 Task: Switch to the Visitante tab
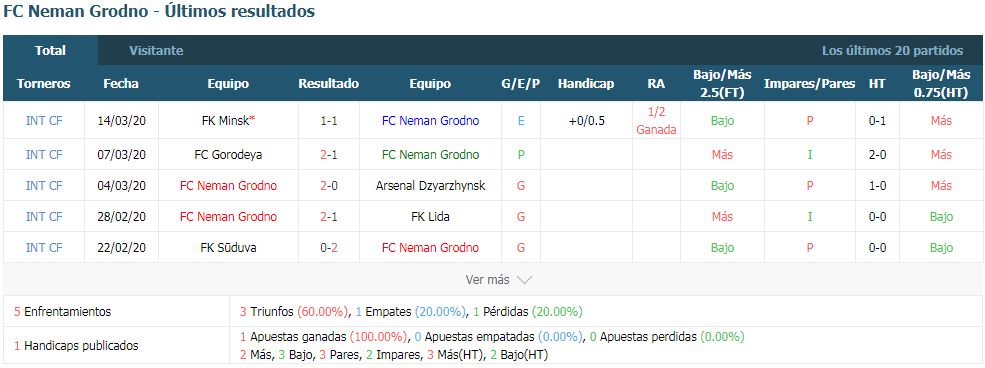click(156, 51)
